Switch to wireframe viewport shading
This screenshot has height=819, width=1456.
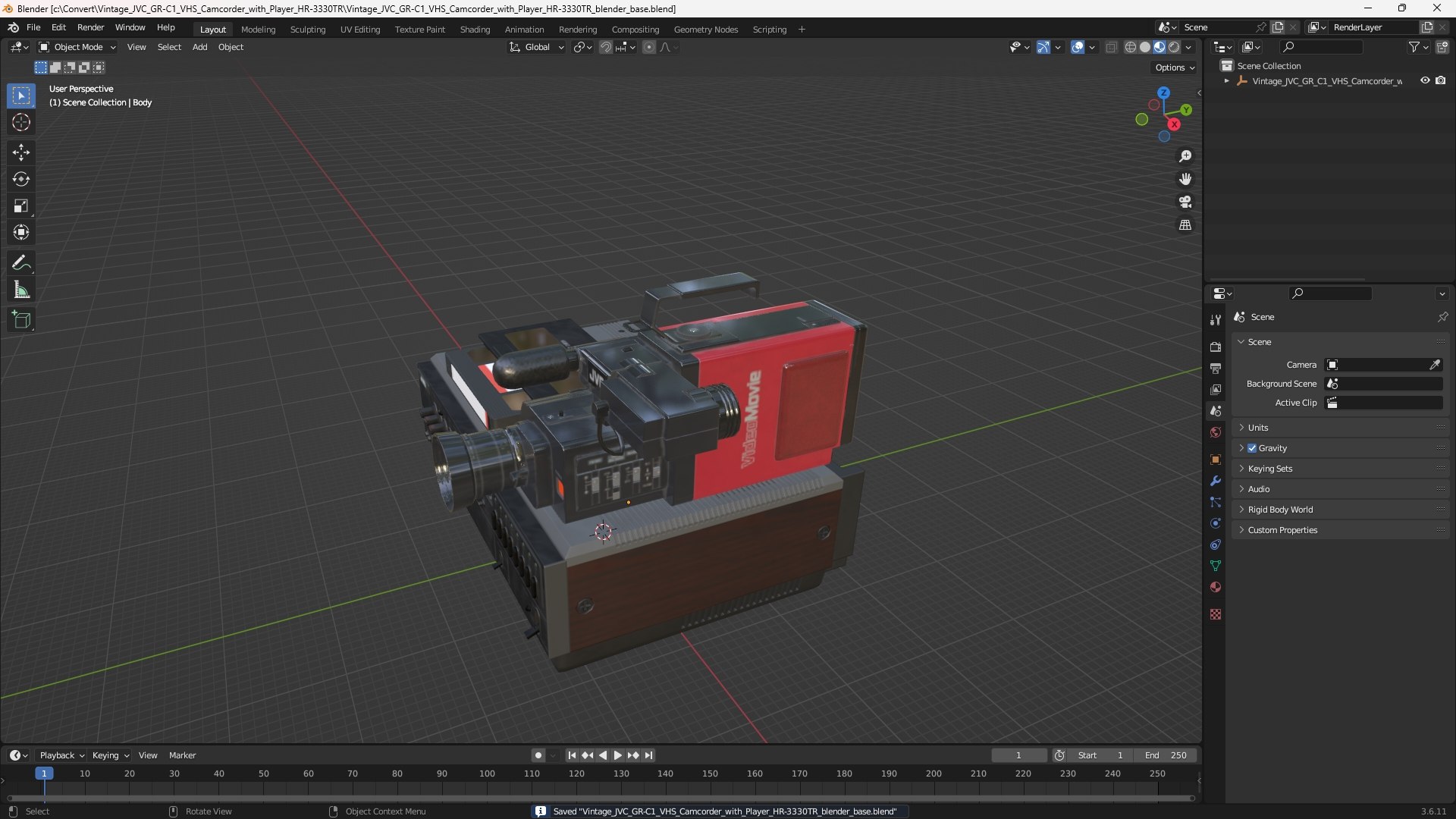(1131, 47)
